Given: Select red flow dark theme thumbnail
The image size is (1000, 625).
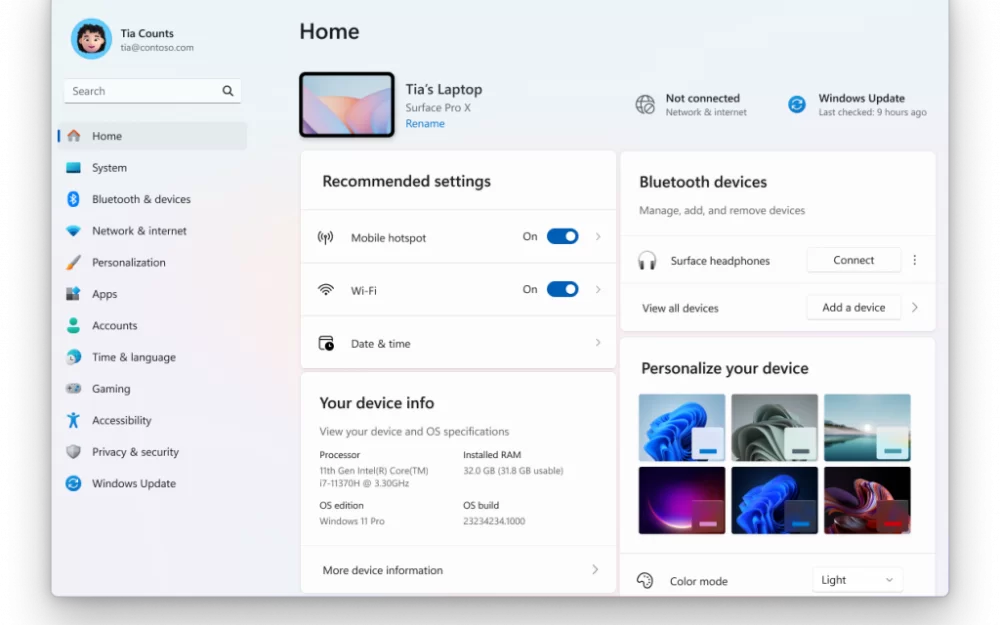Looking at the screenshot, I should (x=867, y=500).
